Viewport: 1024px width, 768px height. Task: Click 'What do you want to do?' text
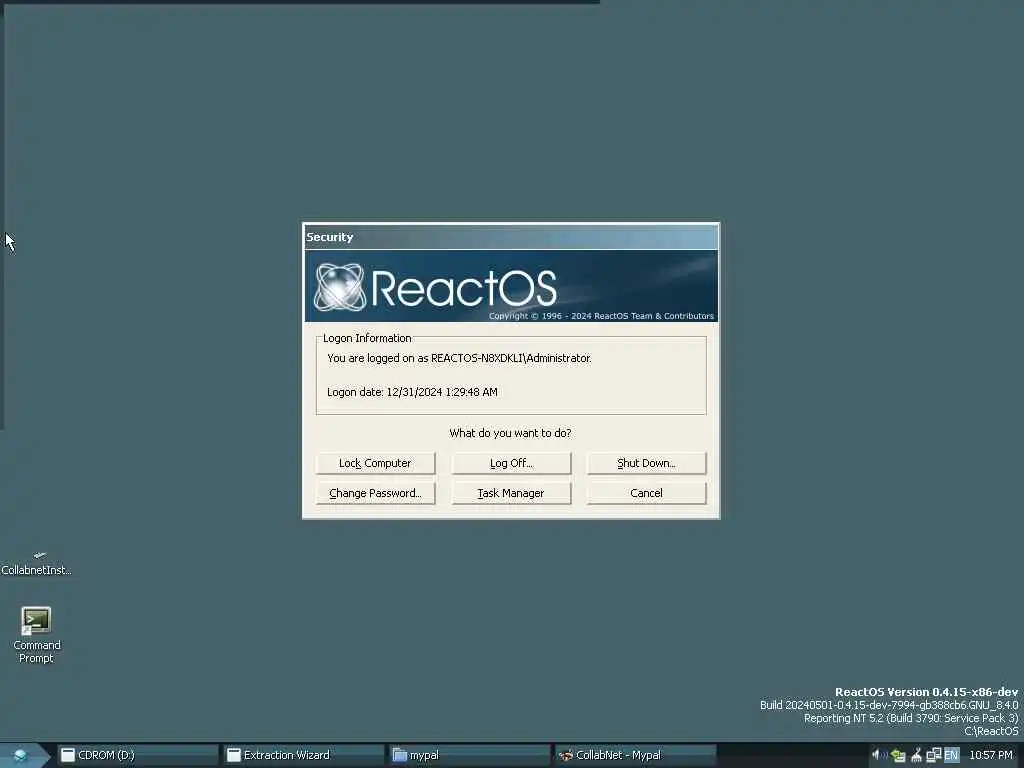point(510,433)
